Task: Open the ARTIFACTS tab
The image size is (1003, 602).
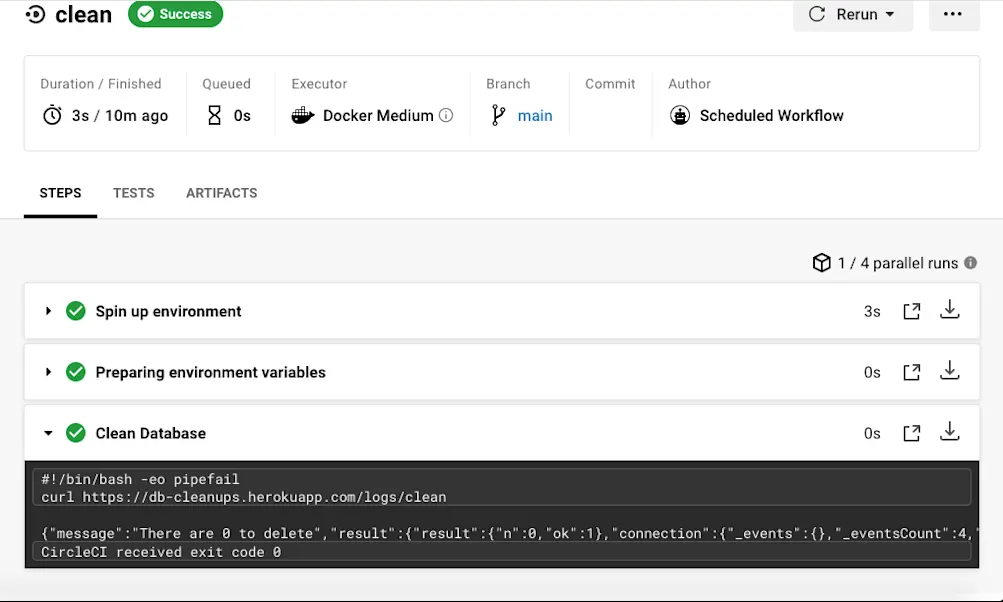Action: (221, 193)
